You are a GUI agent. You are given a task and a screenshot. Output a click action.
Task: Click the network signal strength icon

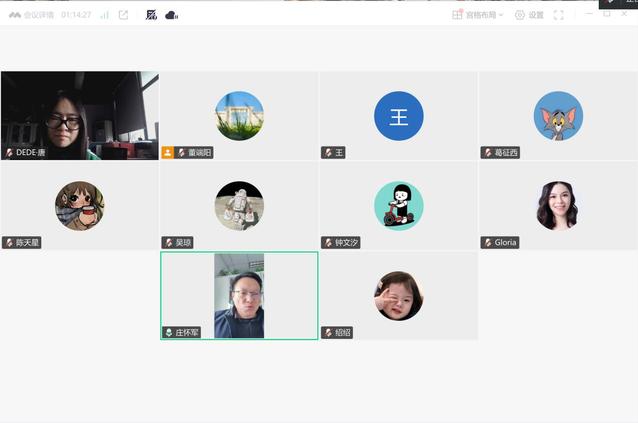104,15
